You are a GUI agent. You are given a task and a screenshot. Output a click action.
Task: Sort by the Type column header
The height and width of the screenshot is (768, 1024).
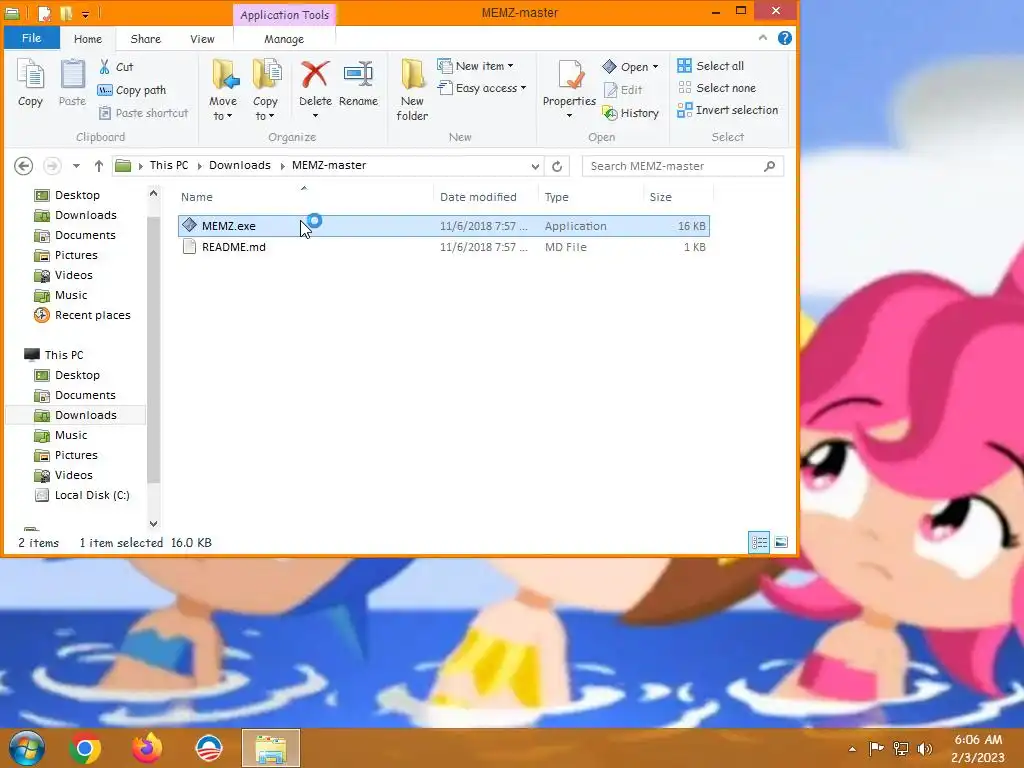556,197
